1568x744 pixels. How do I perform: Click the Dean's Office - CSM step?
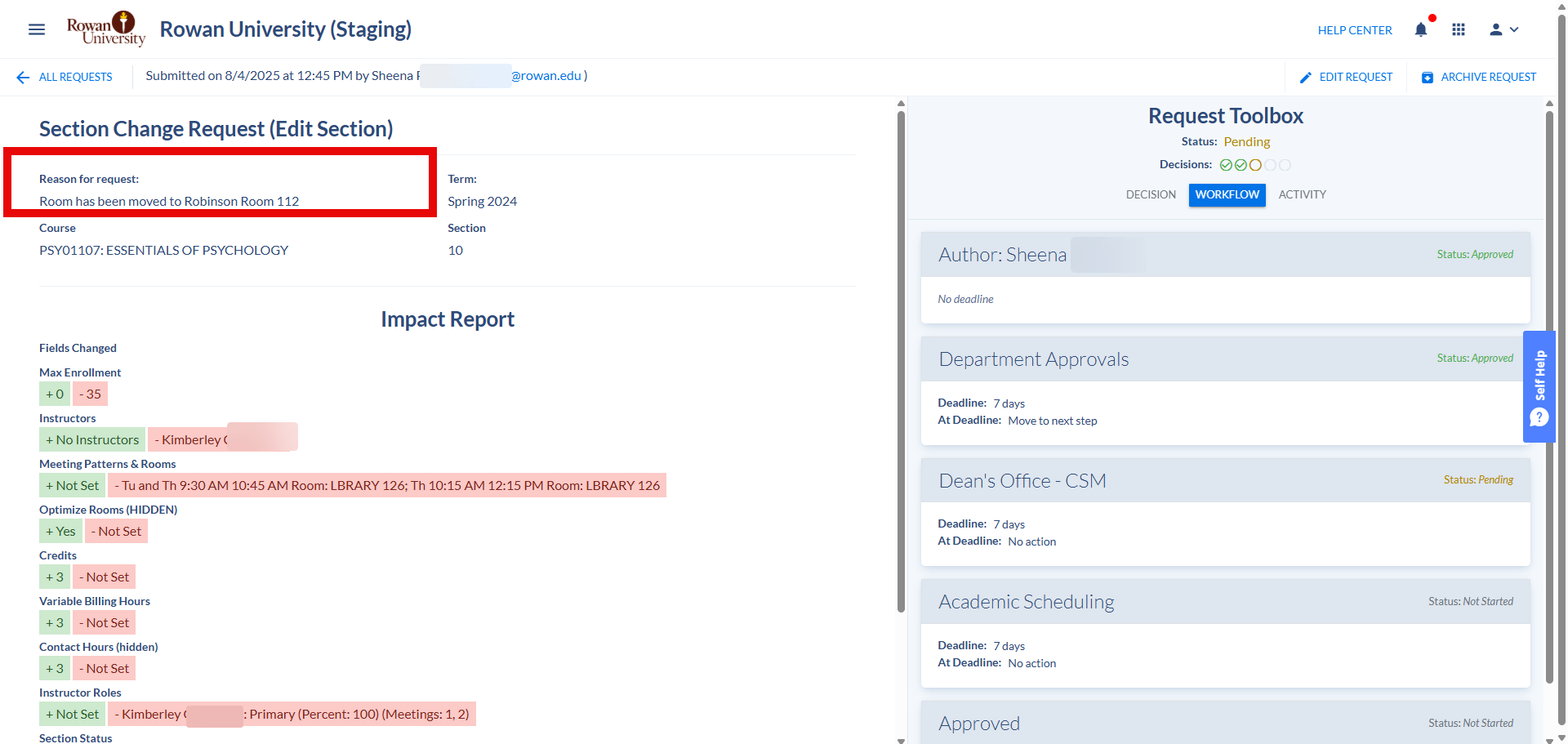click(1226, 480)
